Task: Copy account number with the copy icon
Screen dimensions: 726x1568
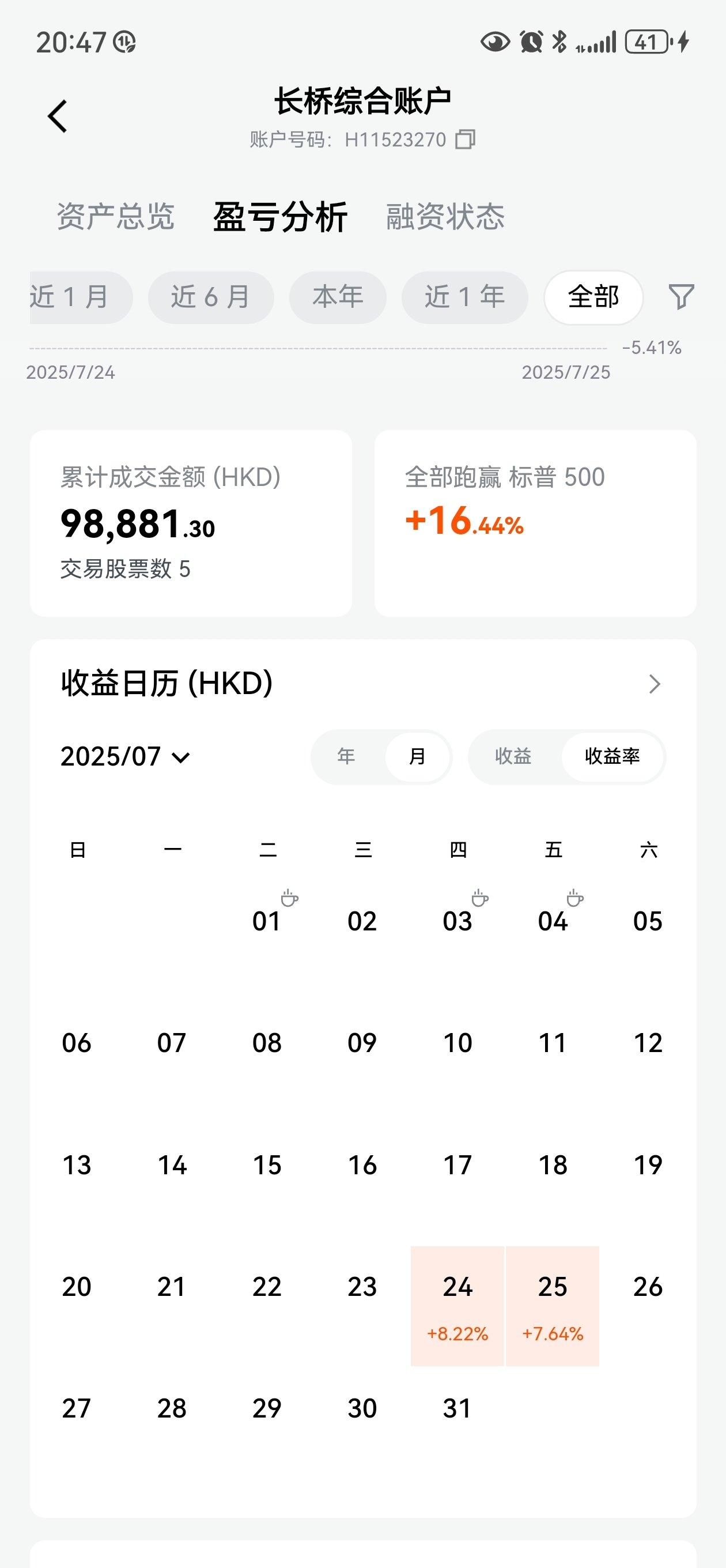Action: pyautogui.click(x=466, y=140)
